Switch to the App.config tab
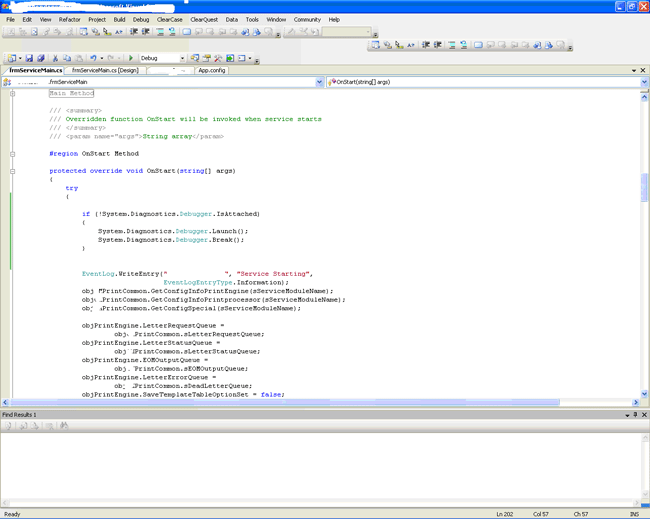This screenshot has width=650, height=519. [211, 71]
